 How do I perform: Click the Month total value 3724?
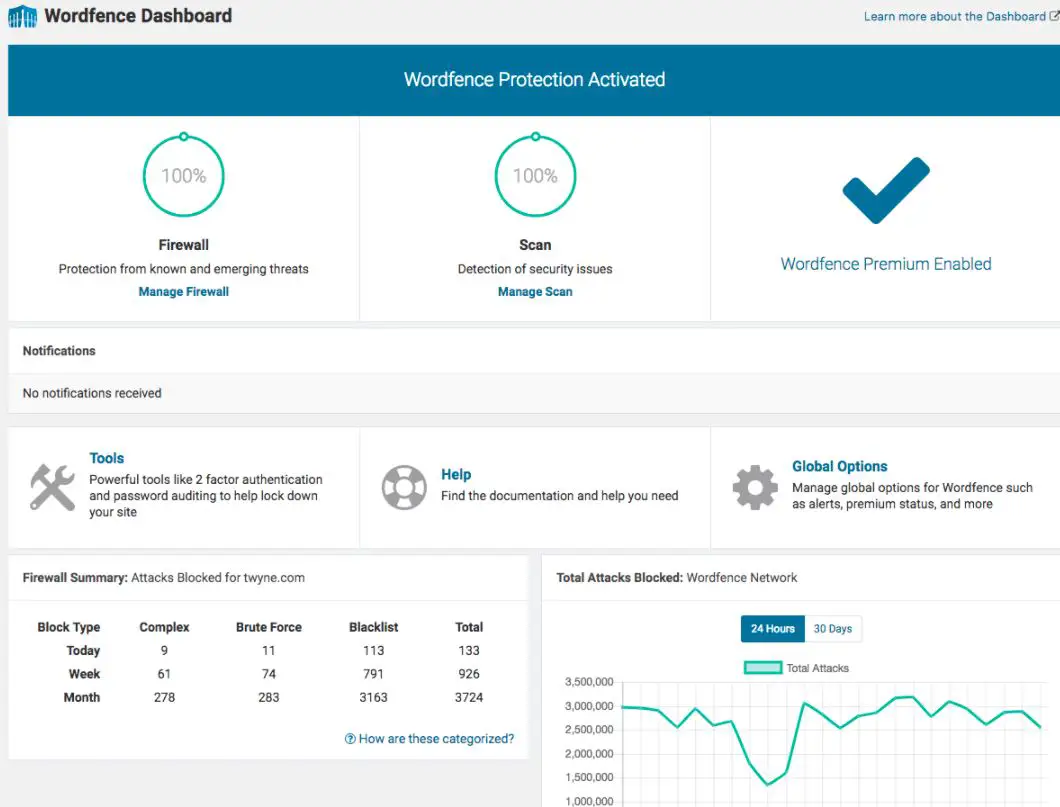(x=468, y=697)
